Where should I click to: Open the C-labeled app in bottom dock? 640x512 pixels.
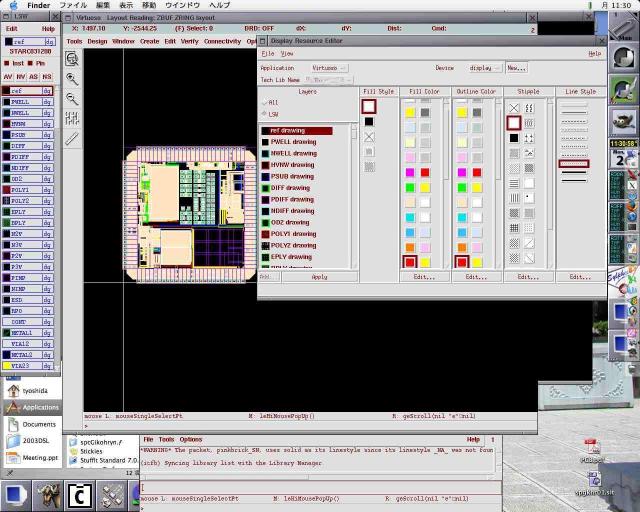click(80, 495)
